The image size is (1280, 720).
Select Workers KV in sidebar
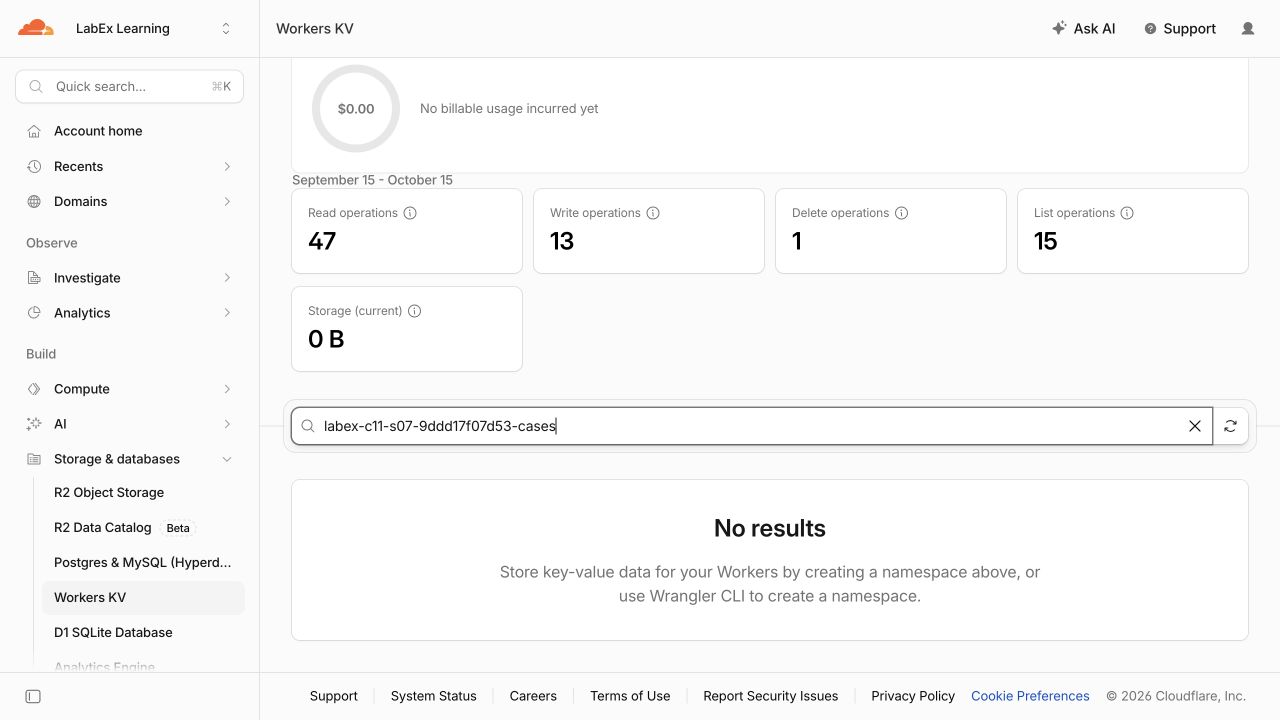click(x=143, y=598)
